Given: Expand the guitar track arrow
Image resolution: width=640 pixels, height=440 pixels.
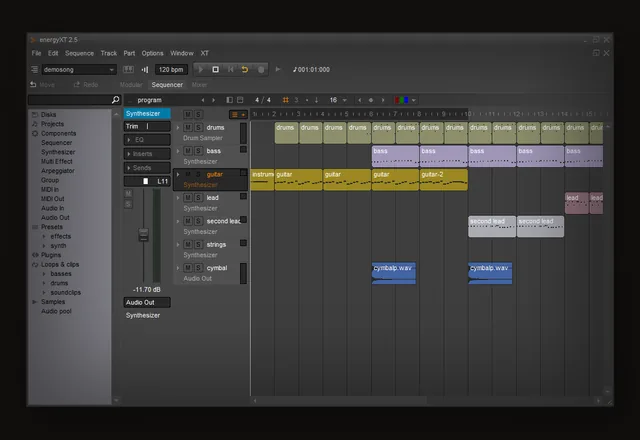Looking at the screenshot, I should pyautogui.click(x=178, y=174).
